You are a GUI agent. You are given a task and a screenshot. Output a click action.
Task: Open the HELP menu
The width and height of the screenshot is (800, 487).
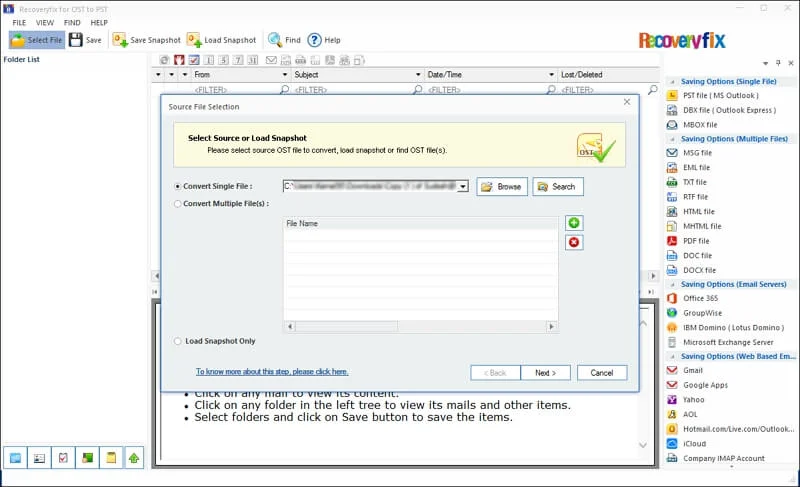[99, 22]
